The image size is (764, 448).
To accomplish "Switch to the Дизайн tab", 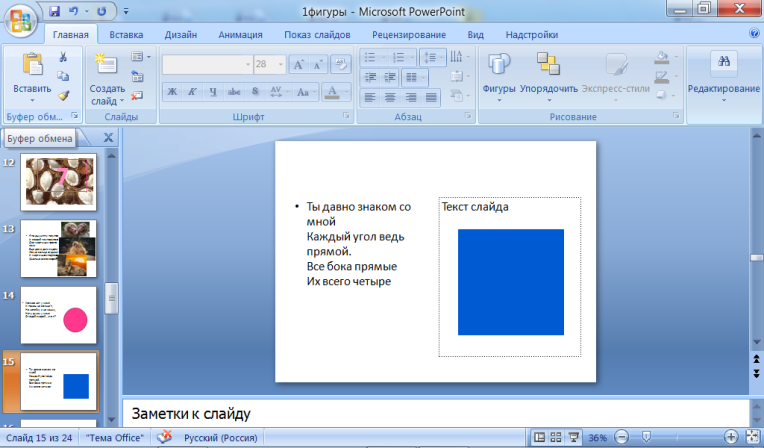I will click(x=181, y=35).
